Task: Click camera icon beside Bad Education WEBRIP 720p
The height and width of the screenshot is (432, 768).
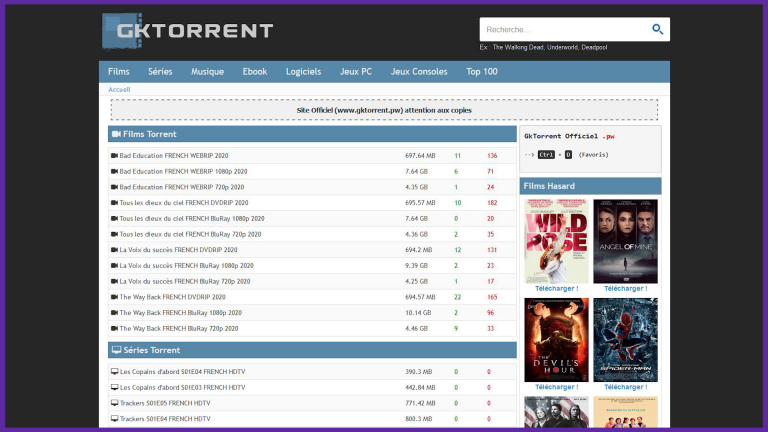Action: pyautogui.click(x=114, y=187)
